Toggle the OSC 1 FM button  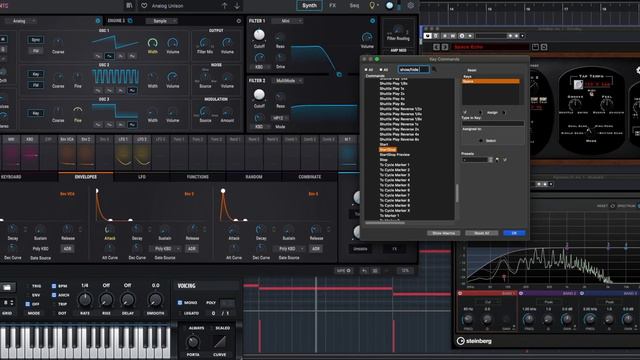36,51
